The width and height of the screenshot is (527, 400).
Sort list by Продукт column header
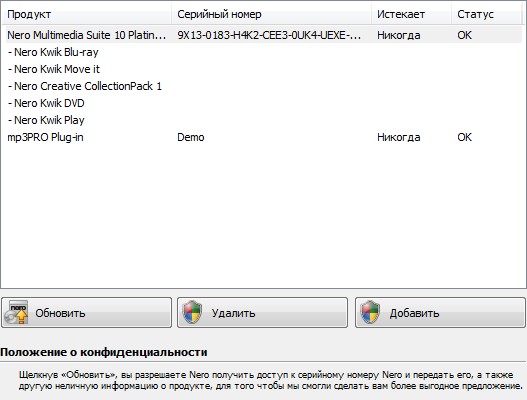(x=87, y=14)
